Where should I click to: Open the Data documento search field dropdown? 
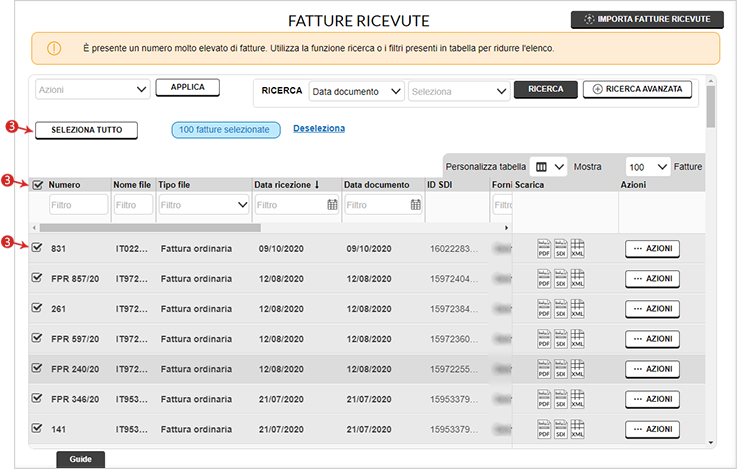[356, 91]
